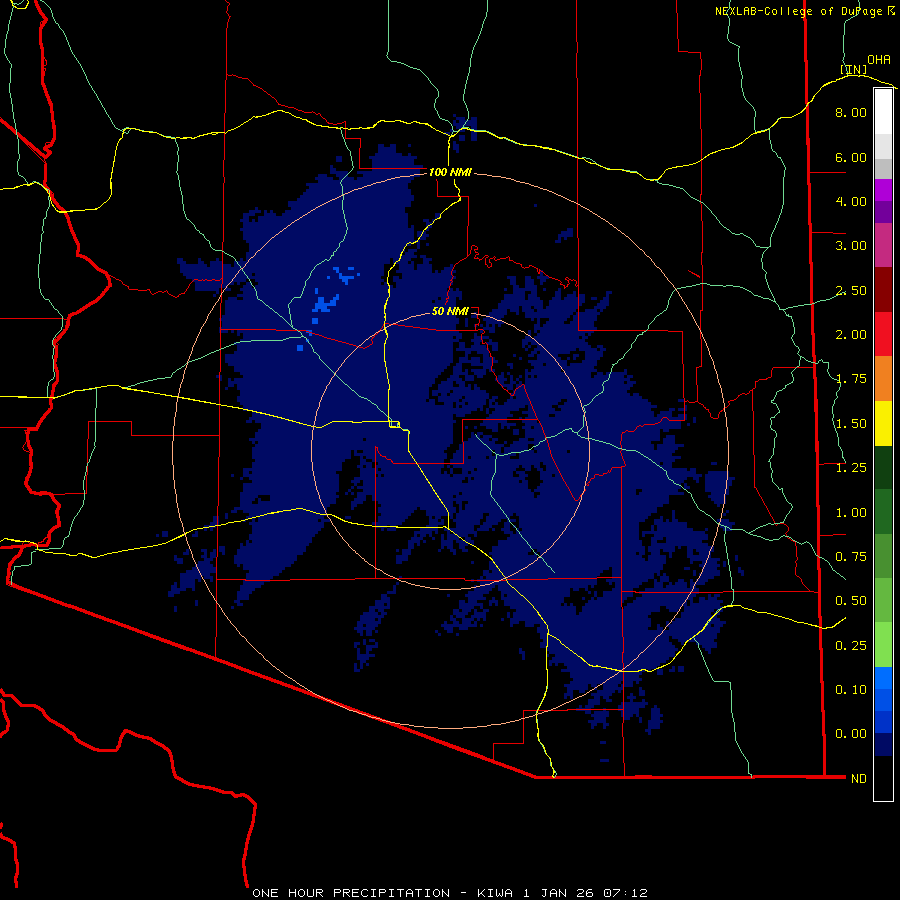The height and width of the screenshot is (900, 900).
Task: Click the 2.50 legend value
Action: pyautogui.click(x=851, y=290)
